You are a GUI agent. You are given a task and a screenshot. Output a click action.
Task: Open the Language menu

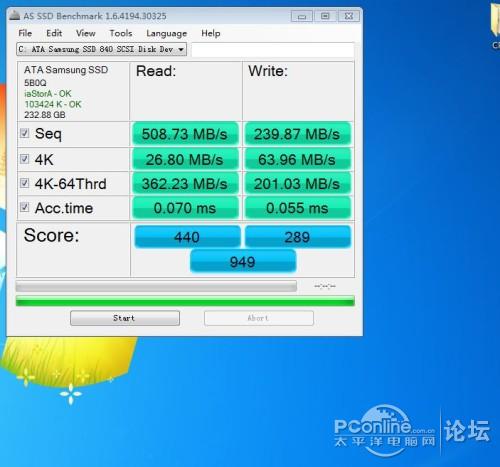point(166,33)
